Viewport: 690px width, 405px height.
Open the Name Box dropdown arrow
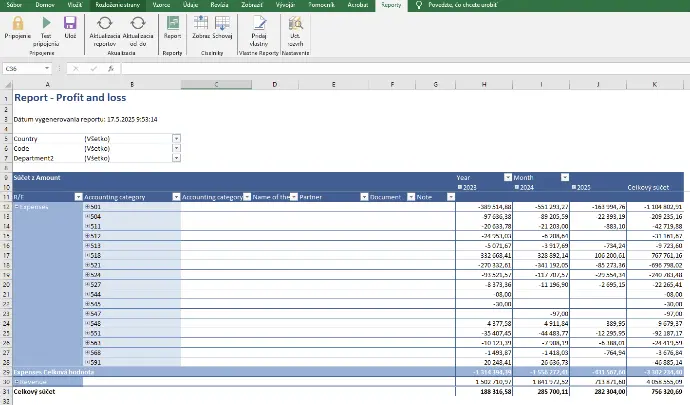click(47, 69)
